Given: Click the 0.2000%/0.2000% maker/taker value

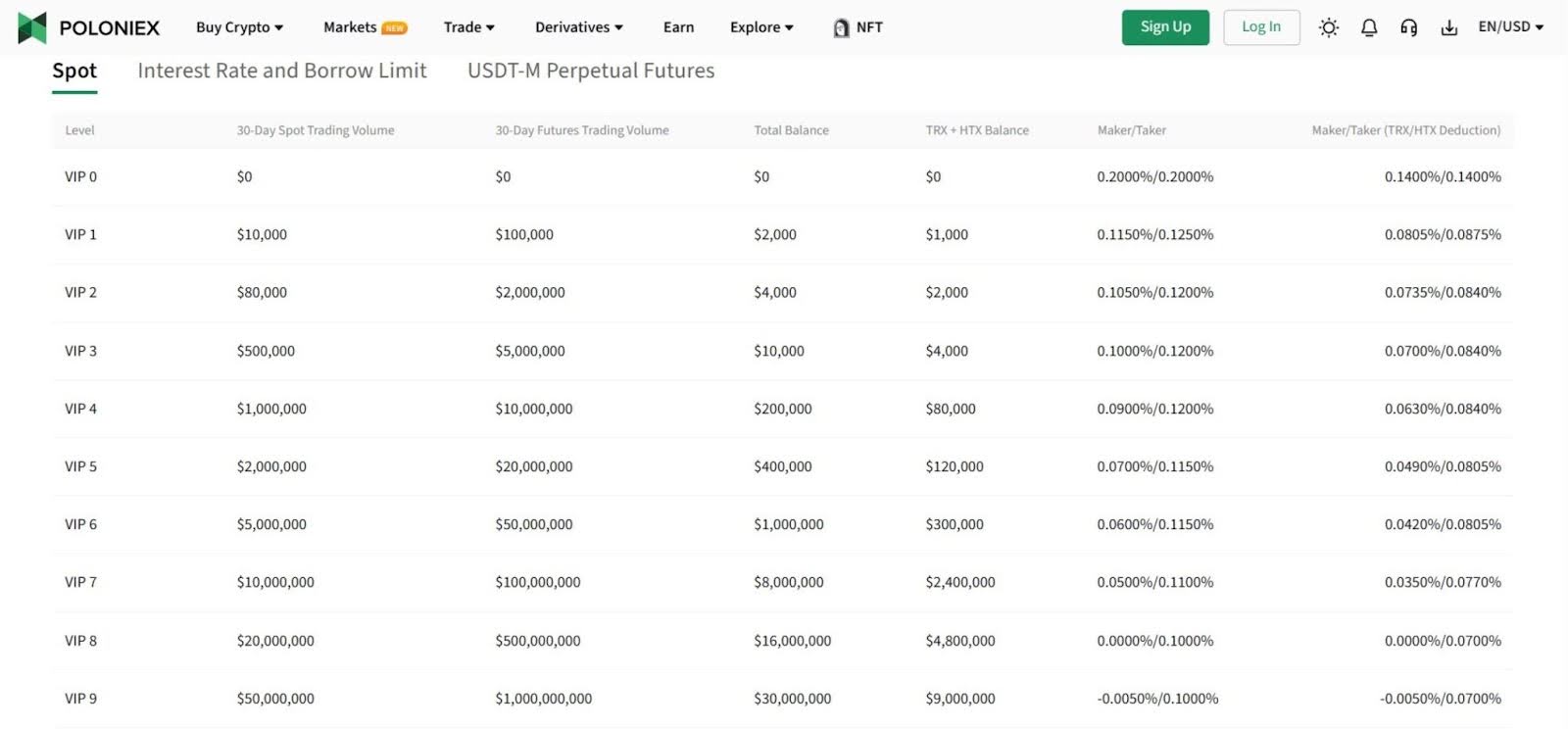Looking at the screenshot, I should (x=1155, y=177).
